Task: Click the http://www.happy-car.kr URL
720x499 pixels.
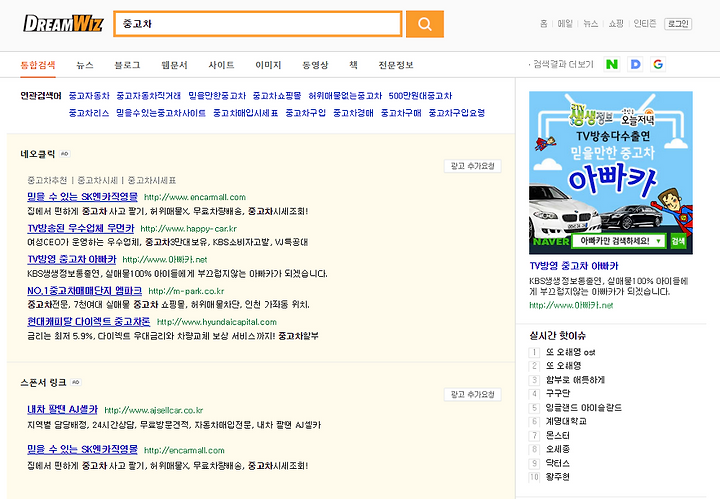Action: pyautogui.click(x=189, y=229)
